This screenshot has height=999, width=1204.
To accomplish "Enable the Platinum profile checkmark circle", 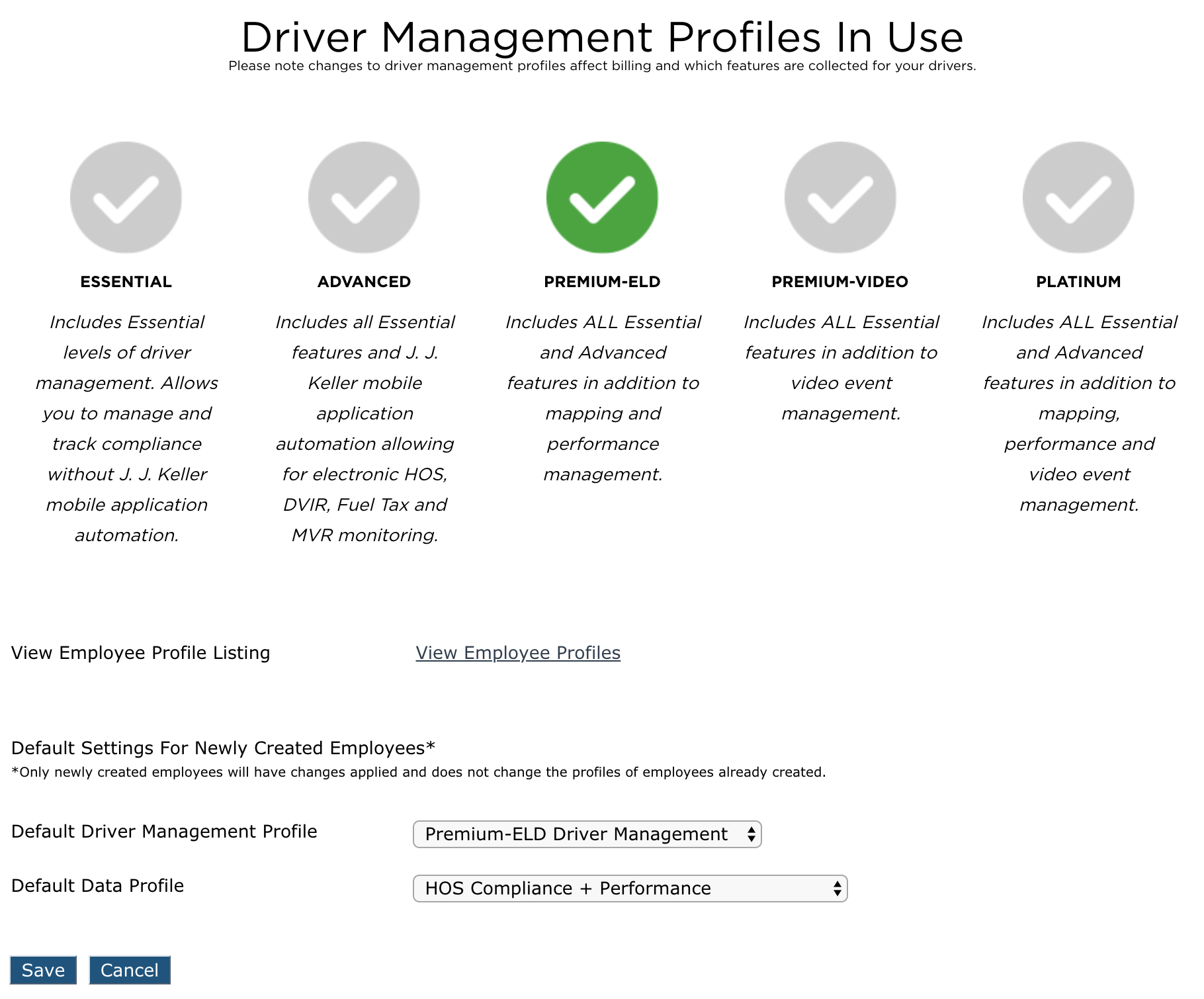I will tap(1078, 197).
